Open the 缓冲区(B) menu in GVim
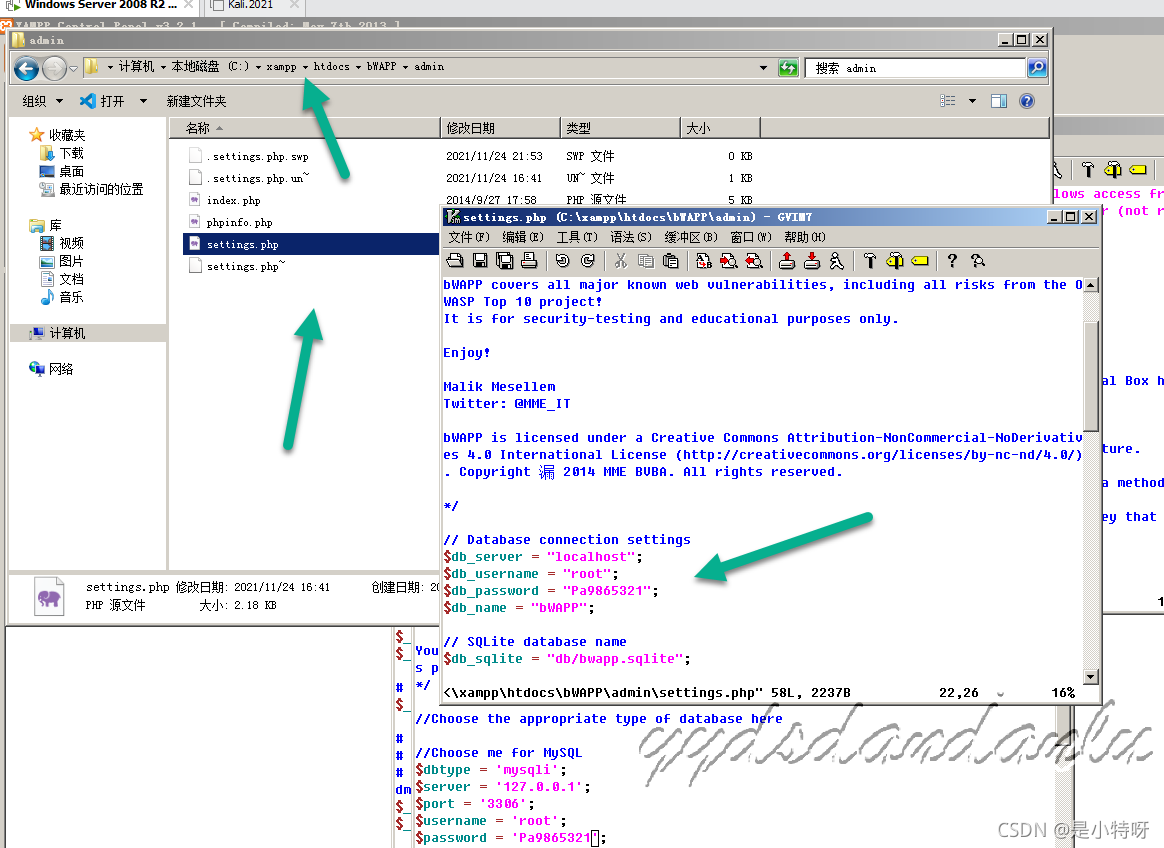This screenshot has height=848, width=1164. 690,237
